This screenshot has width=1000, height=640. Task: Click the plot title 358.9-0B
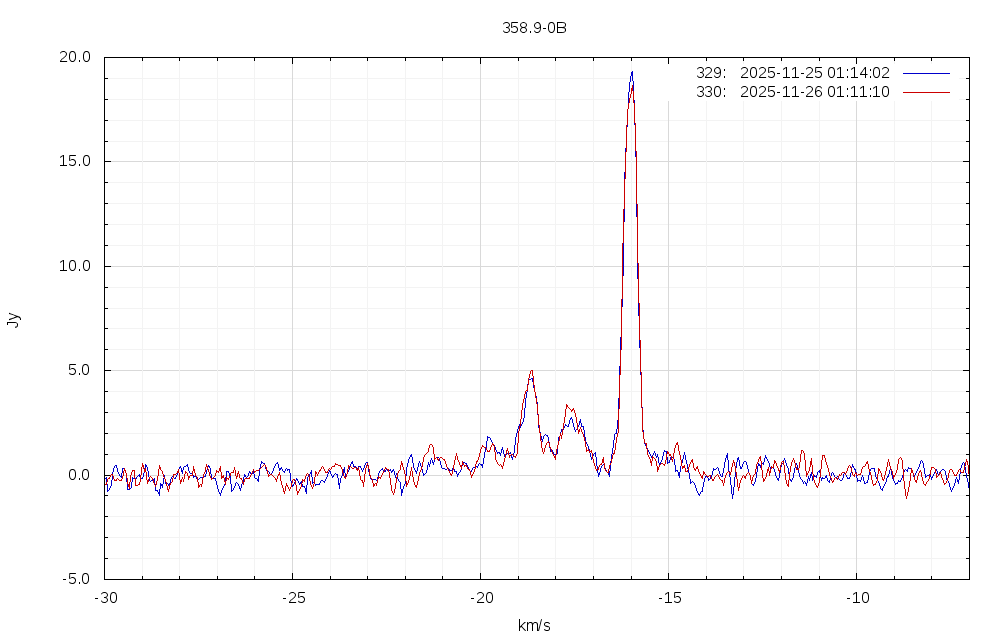[x=534, y=28]
